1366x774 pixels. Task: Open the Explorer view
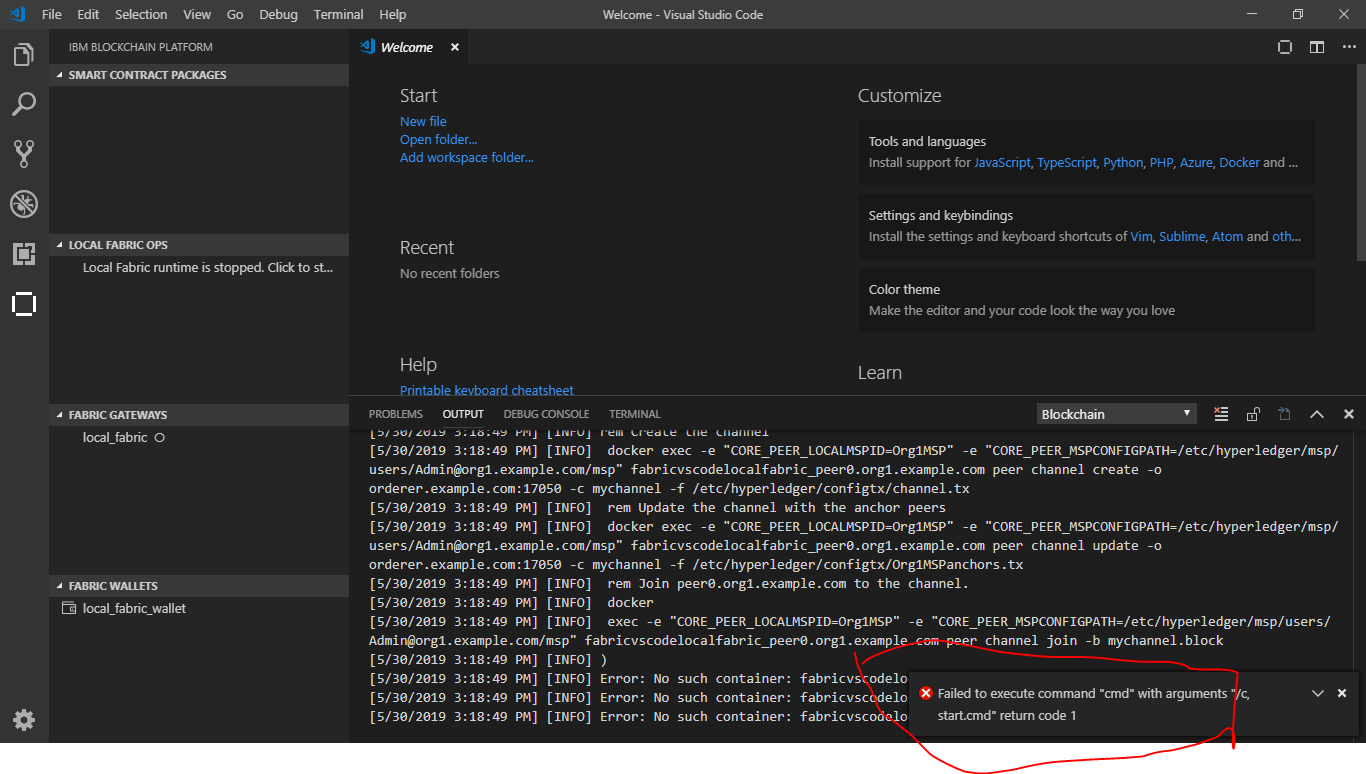(x=24, y=55)
